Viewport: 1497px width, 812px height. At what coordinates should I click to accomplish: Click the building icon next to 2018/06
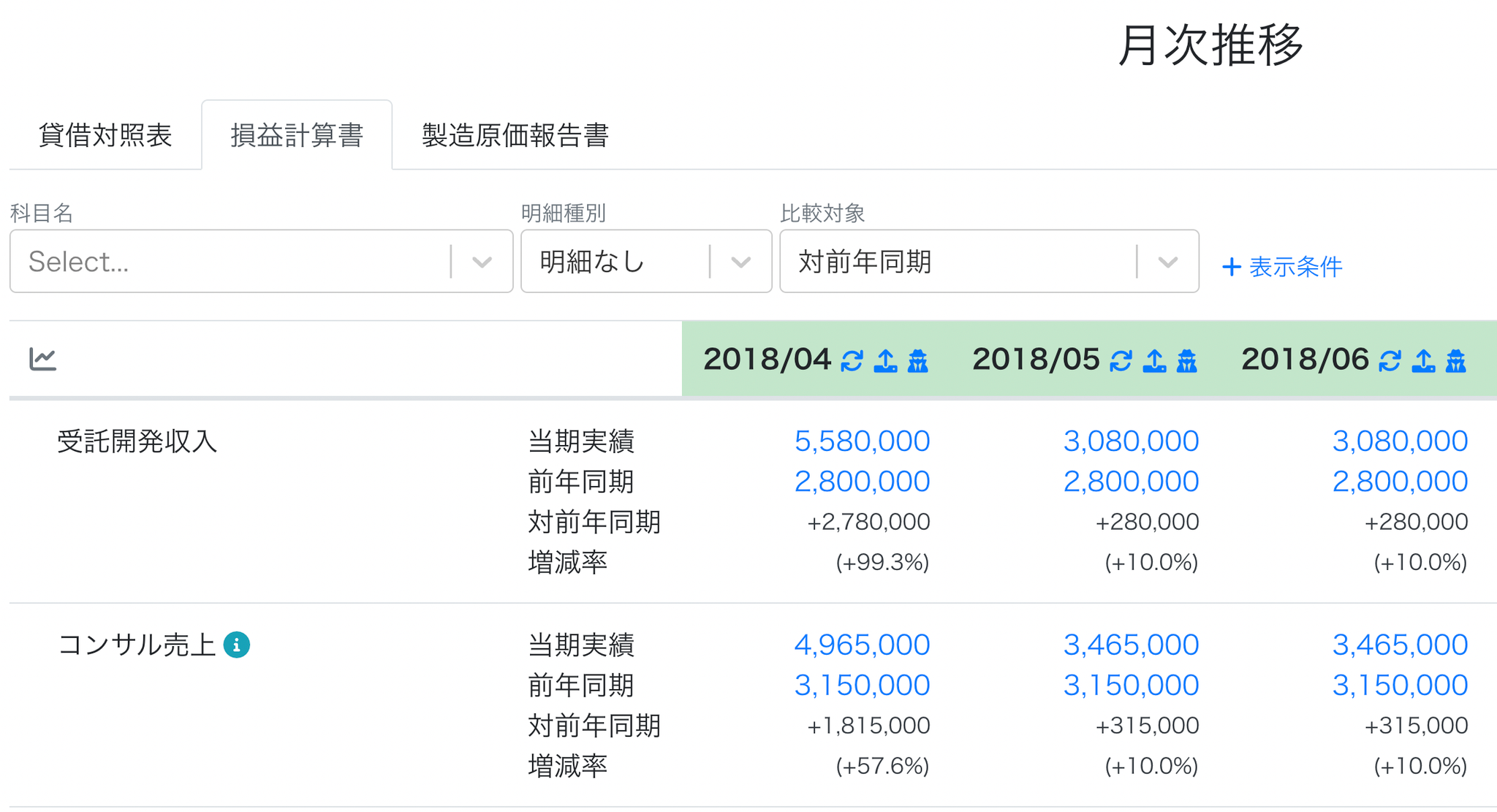tap(1456, 361)
